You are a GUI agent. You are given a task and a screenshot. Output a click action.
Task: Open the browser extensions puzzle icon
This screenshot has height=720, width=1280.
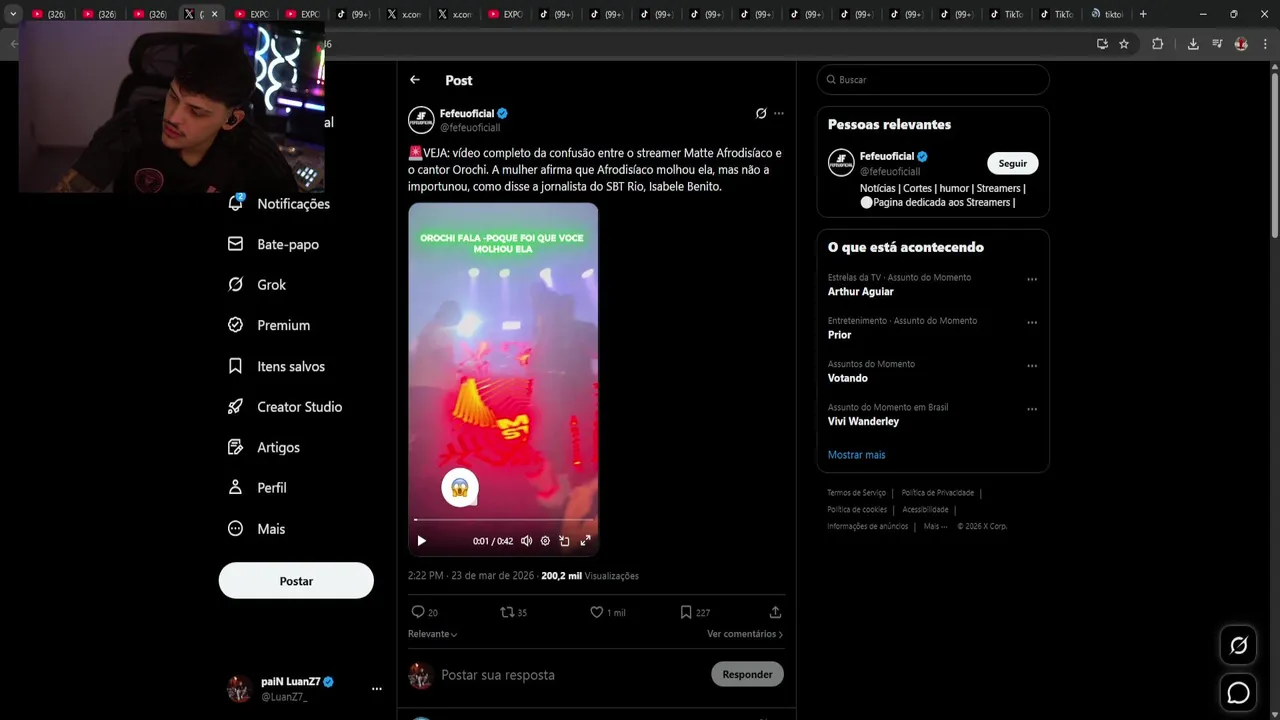pos(1158,44)
